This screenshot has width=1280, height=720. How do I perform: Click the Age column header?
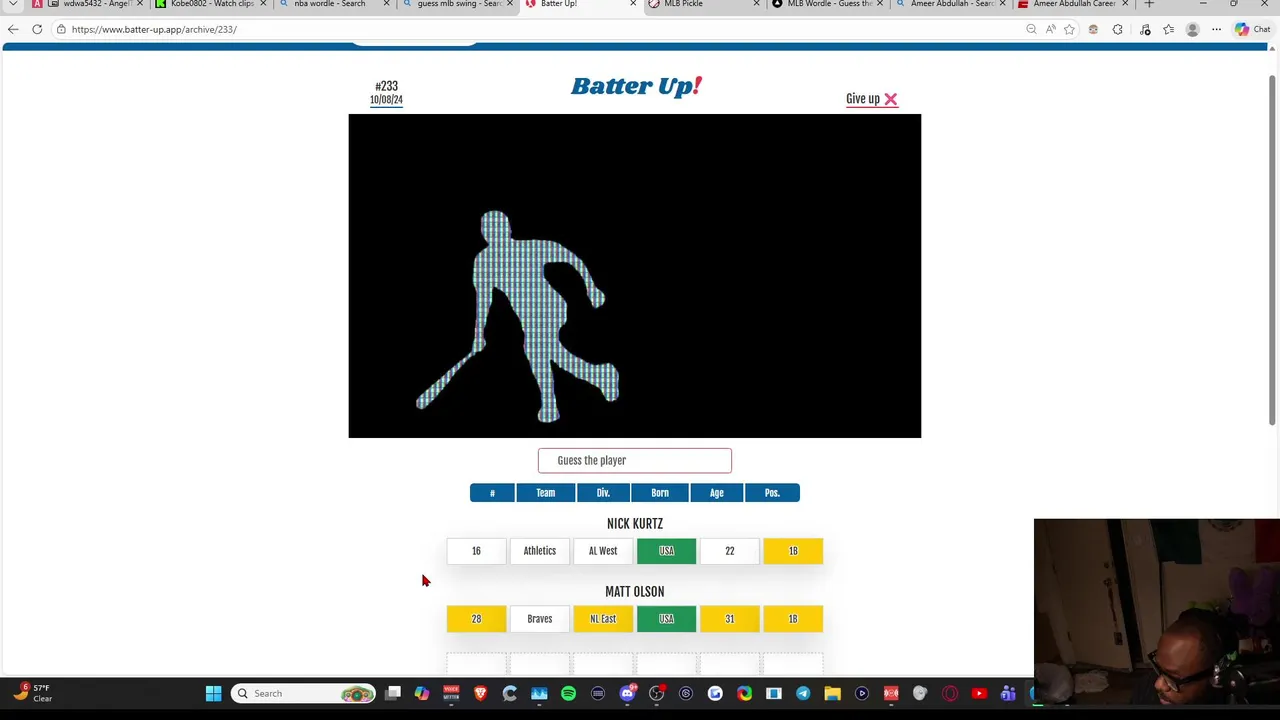coord(717,493)
